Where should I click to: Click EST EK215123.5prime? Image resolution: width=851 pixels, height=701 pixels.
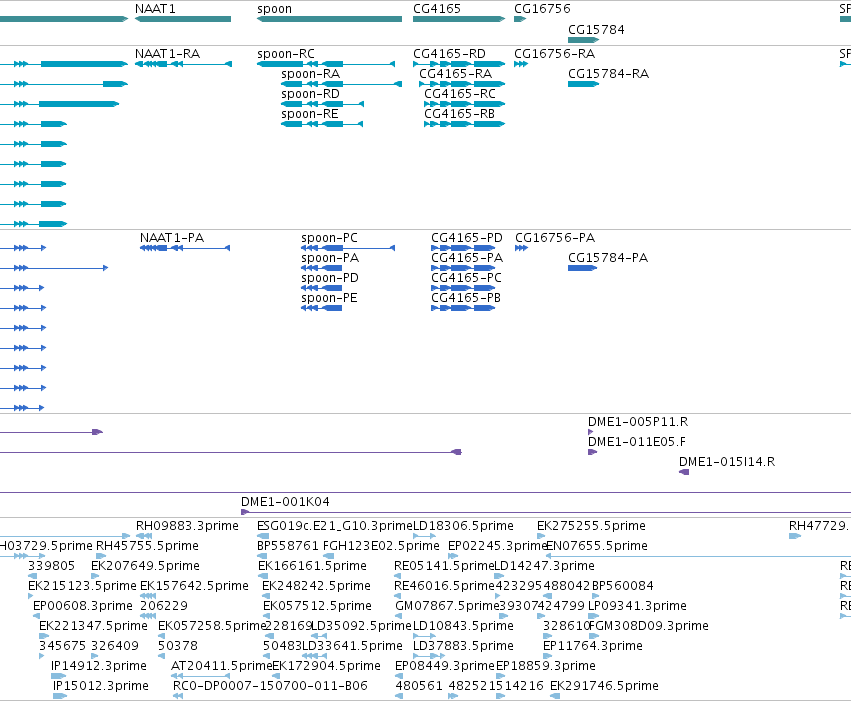pos(82,587)
